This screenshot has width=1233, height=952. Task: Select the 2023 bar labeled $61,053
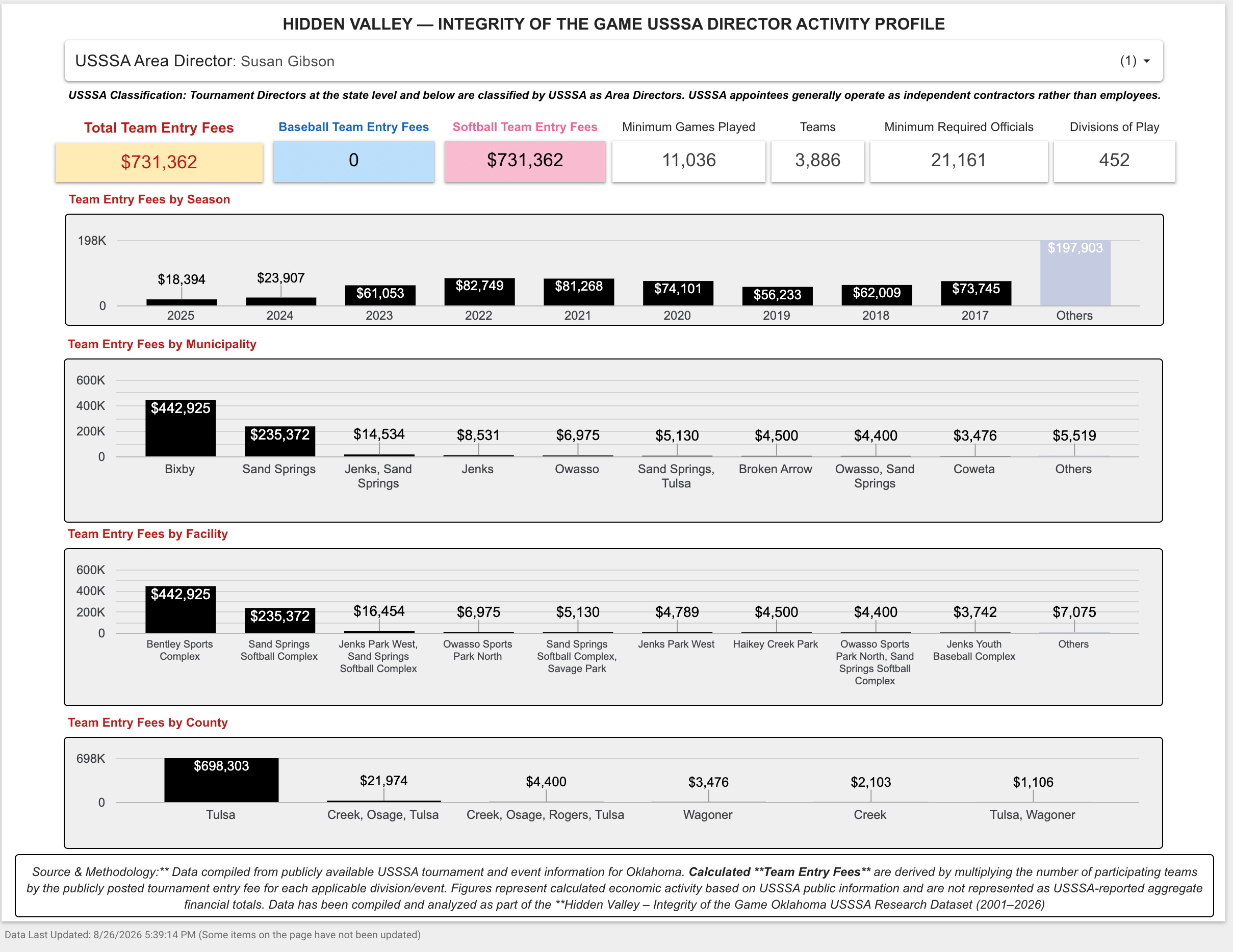point(380,295)
